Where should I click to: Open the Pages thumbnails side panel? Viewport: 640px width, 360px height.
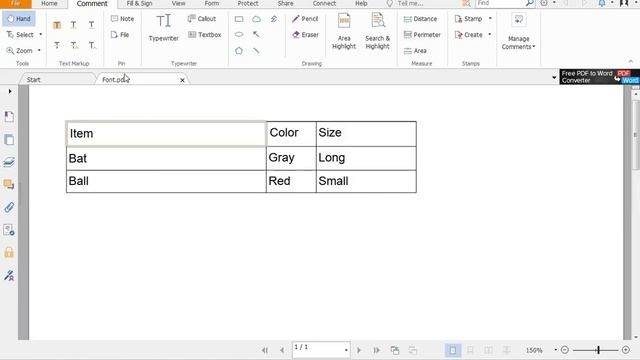pyautogui.click(x=9, y=140)
